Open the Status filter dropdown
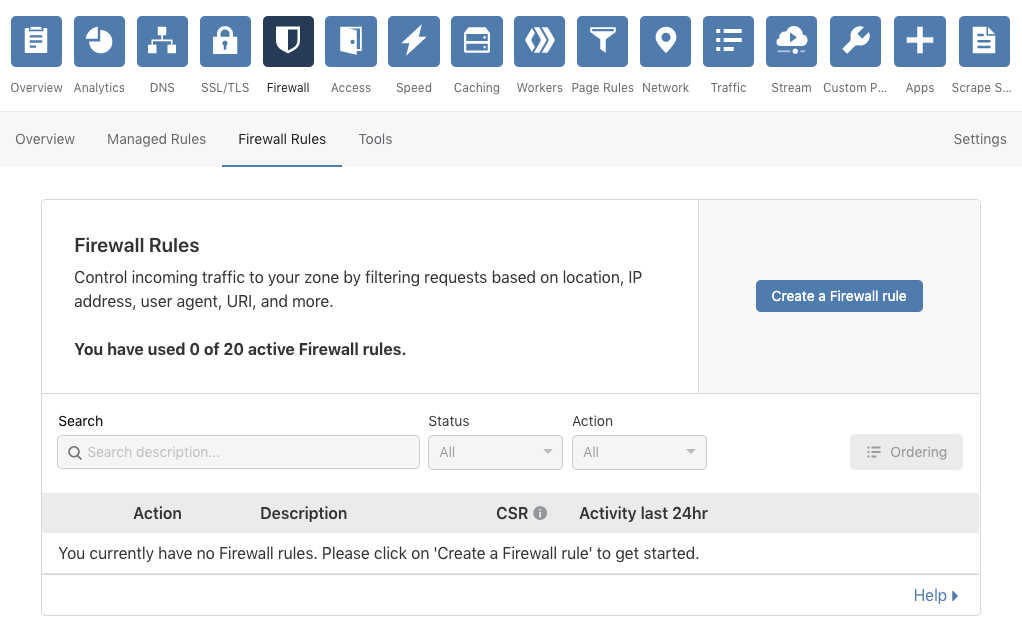Screen dimensions: 1022x630 click(495, 452)
